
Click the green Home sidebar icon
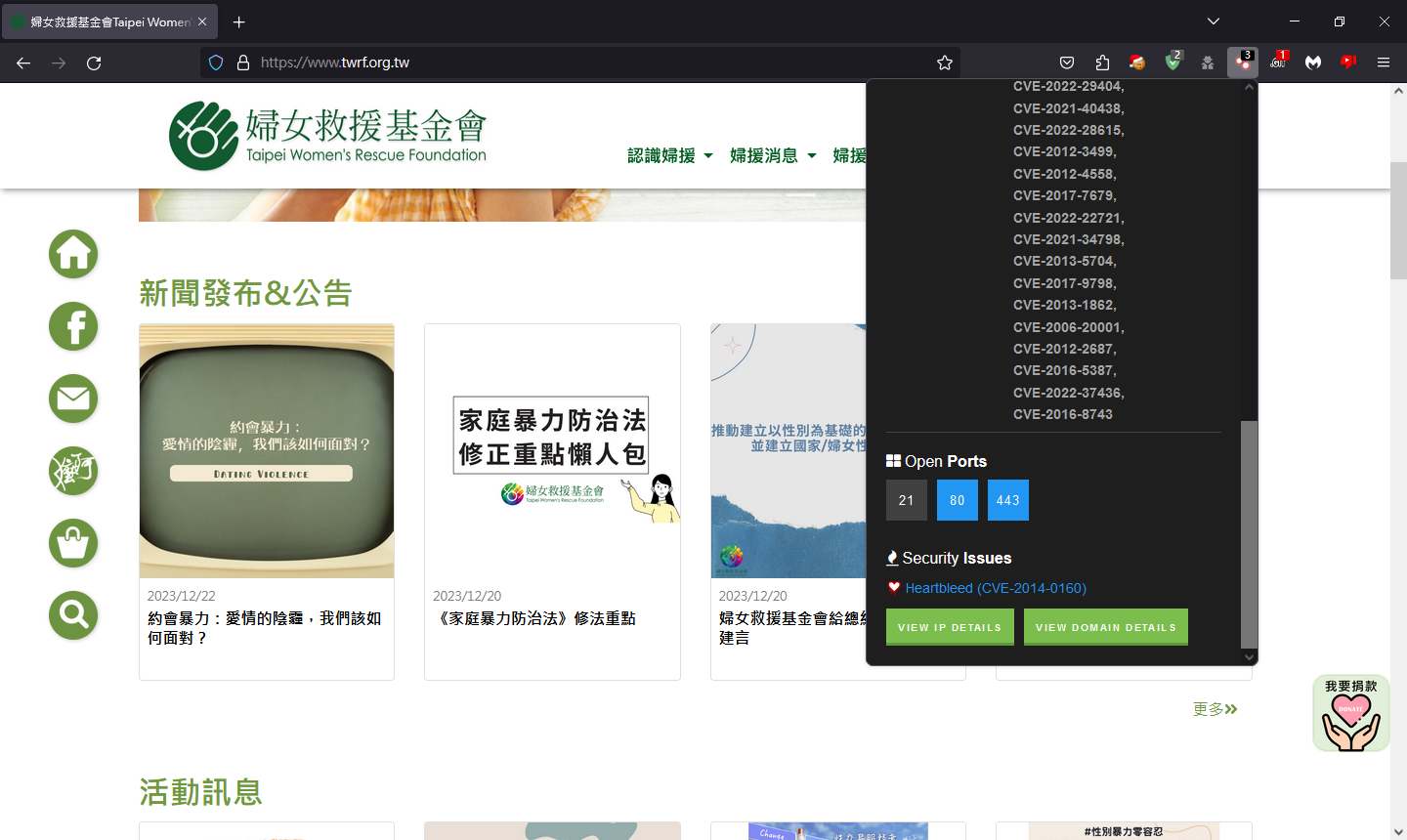[73, 254]
